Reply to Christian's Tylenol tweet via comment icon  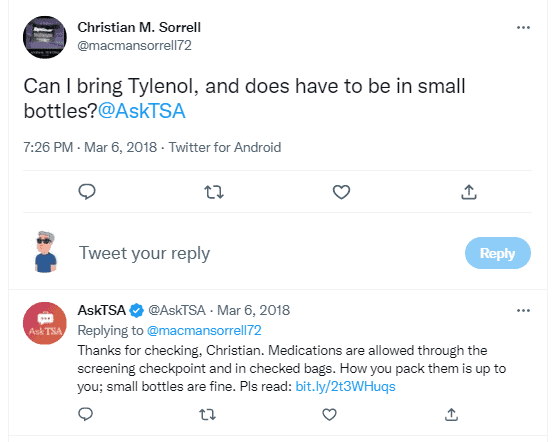coord(87,192)
